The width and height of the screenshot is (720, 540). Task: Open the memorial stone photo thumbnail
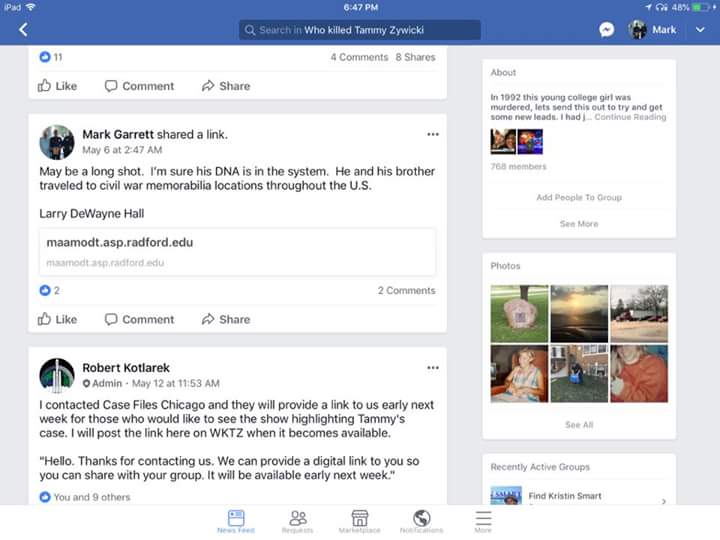(519, 314)
